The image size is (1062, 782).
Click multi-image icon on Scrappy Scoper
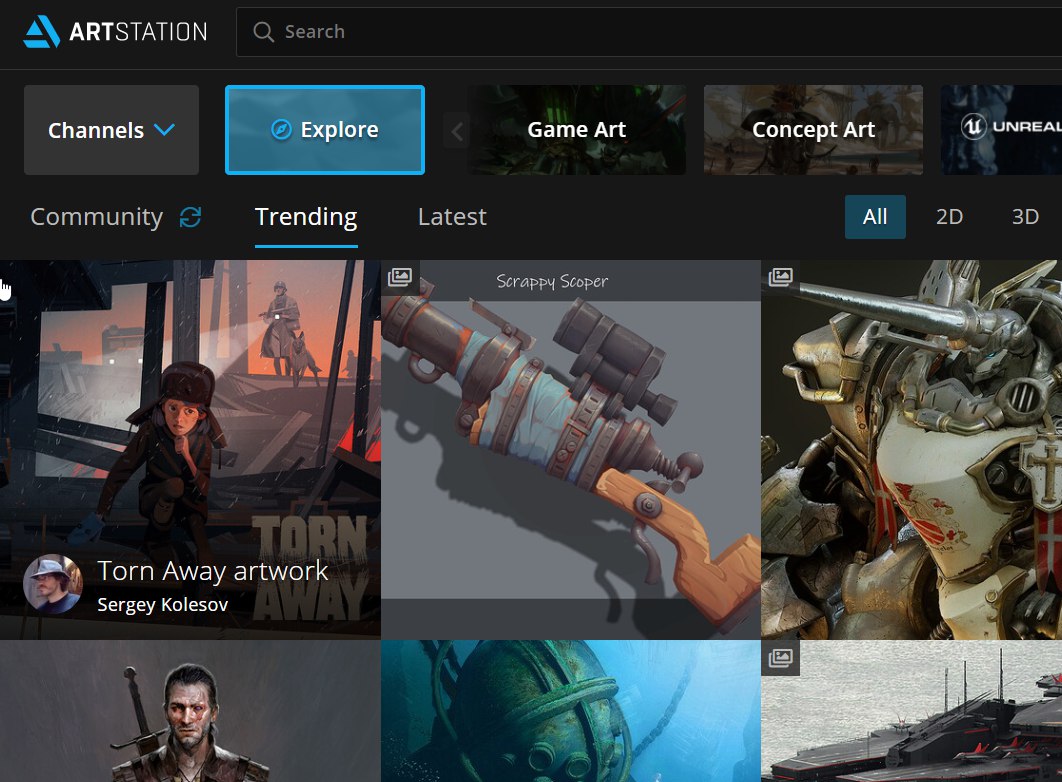400,276
